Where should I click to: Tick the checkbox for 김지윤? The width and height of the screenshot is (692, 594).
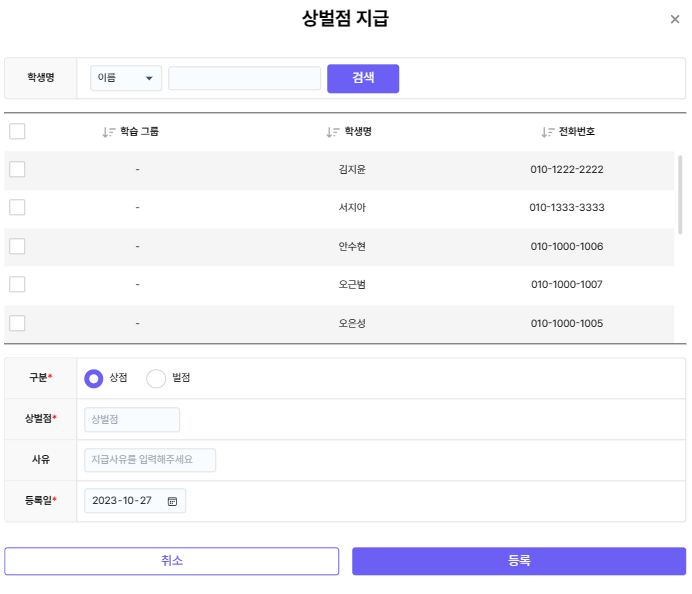17,169
